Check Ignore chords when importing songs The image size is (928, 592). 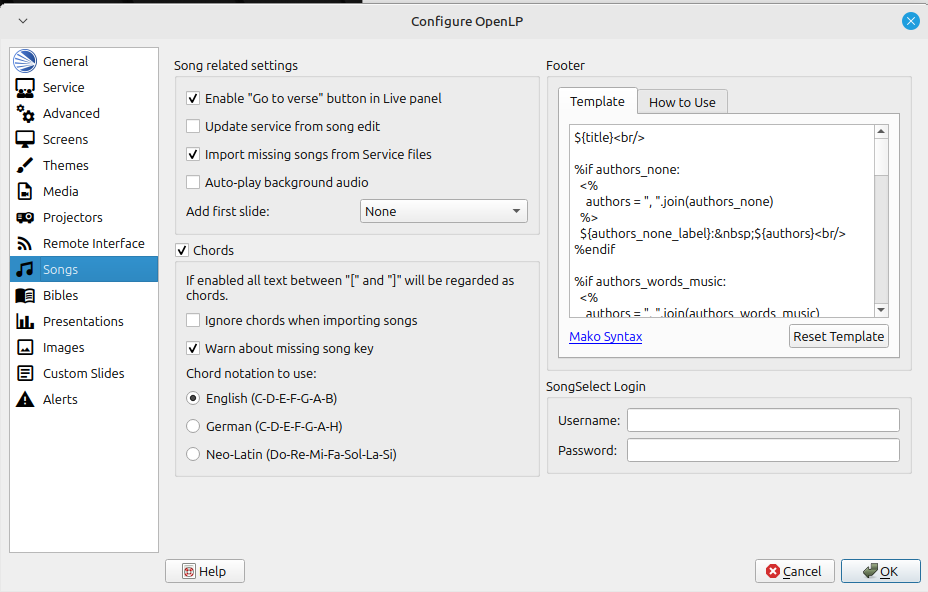pos(193,321)
